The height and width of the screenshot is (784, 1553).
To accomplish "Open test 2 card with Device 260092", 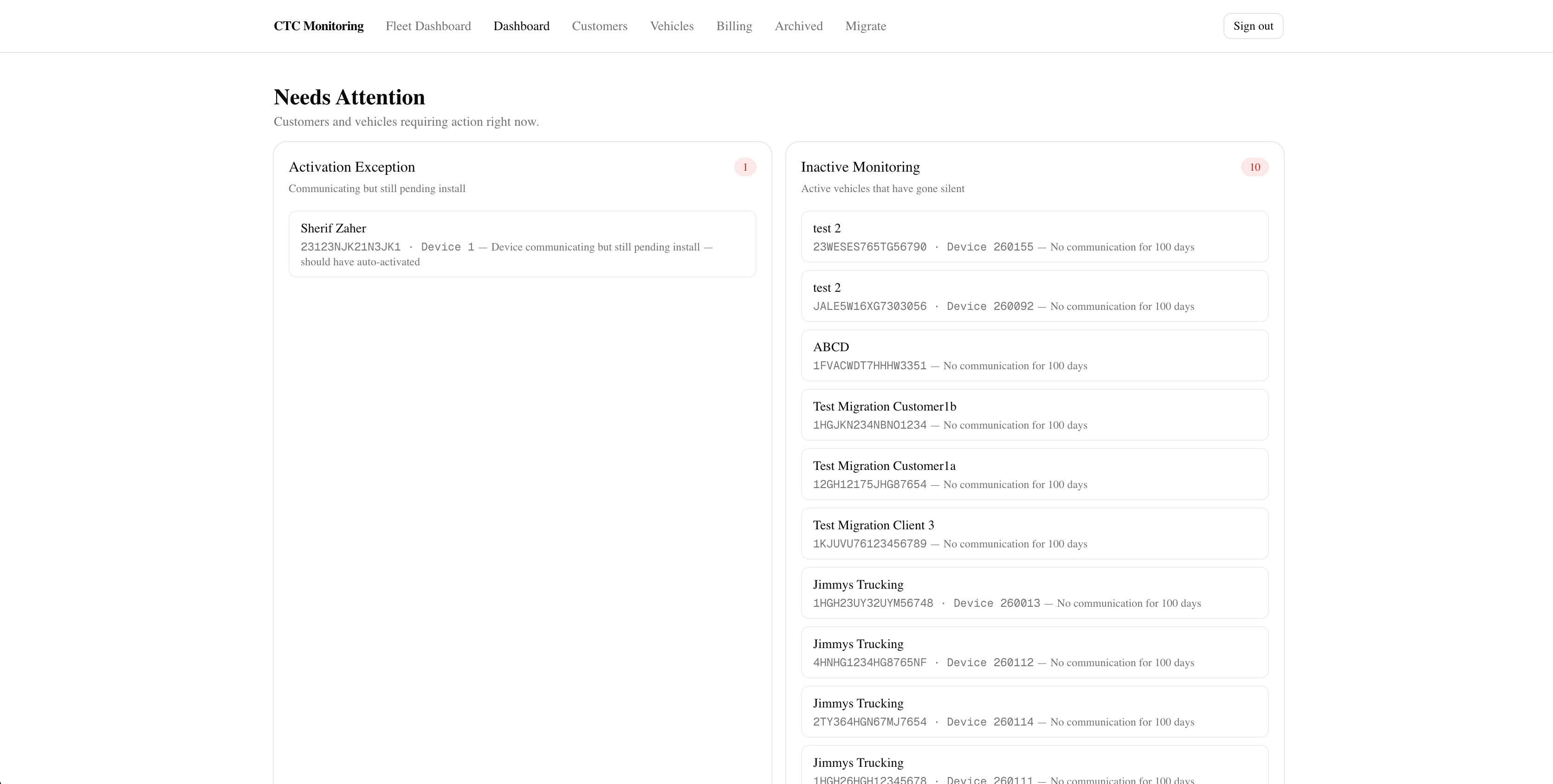I will (1035, 296).
